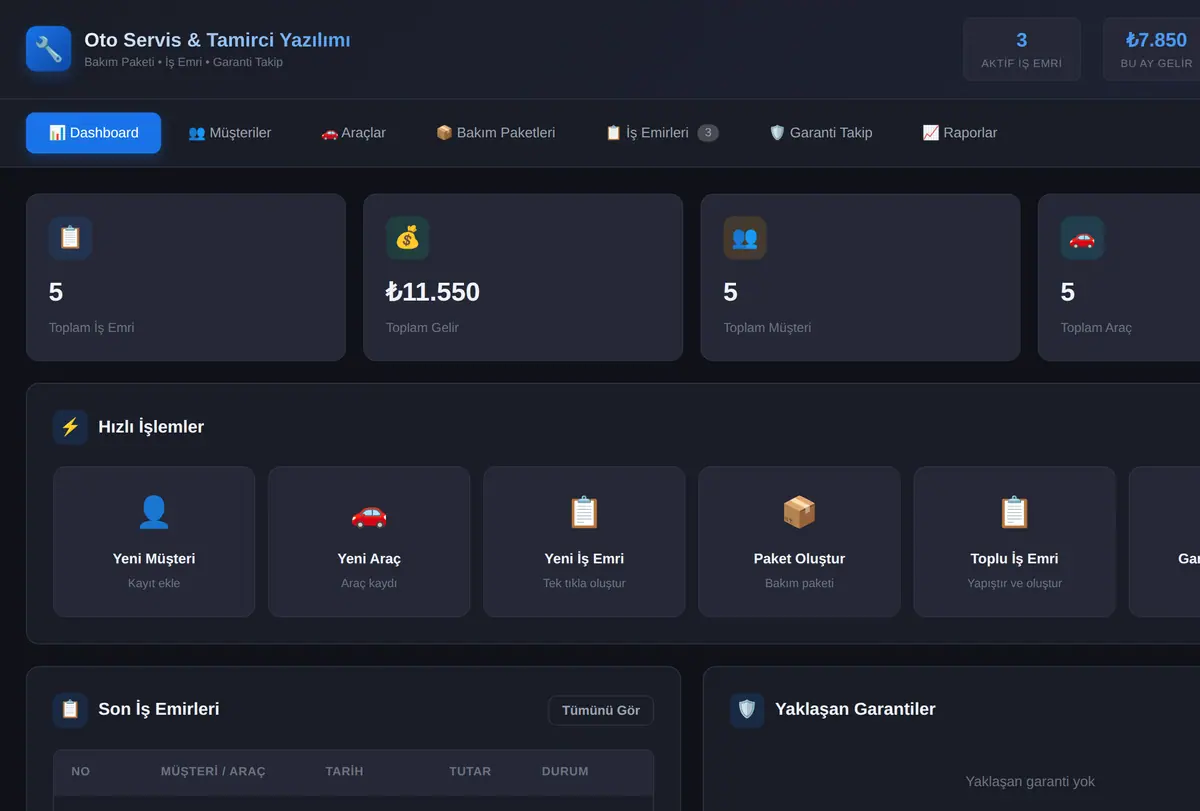Open the Bakım Paketleri tab
The height and width of the screenshot is (811, 1200).
point(496,133)
